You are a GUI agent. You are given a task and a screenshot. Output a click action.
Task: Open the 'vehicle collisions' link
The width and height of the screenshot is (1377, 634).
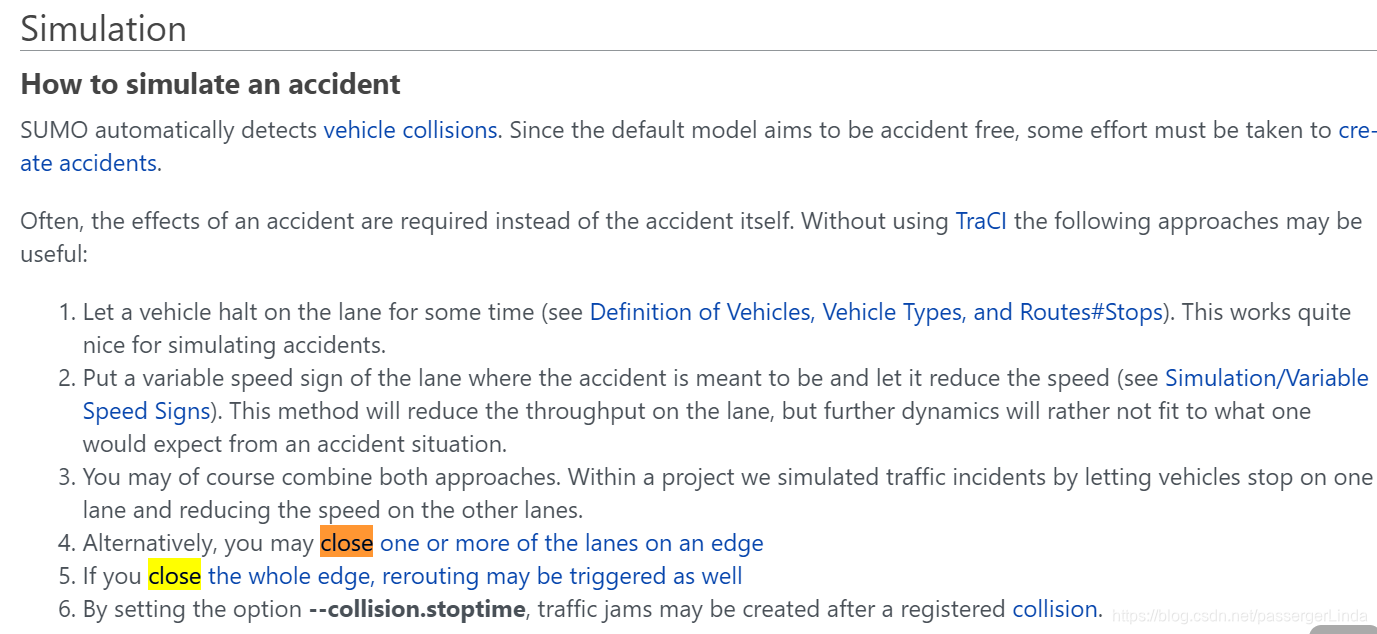pos(410,130)
